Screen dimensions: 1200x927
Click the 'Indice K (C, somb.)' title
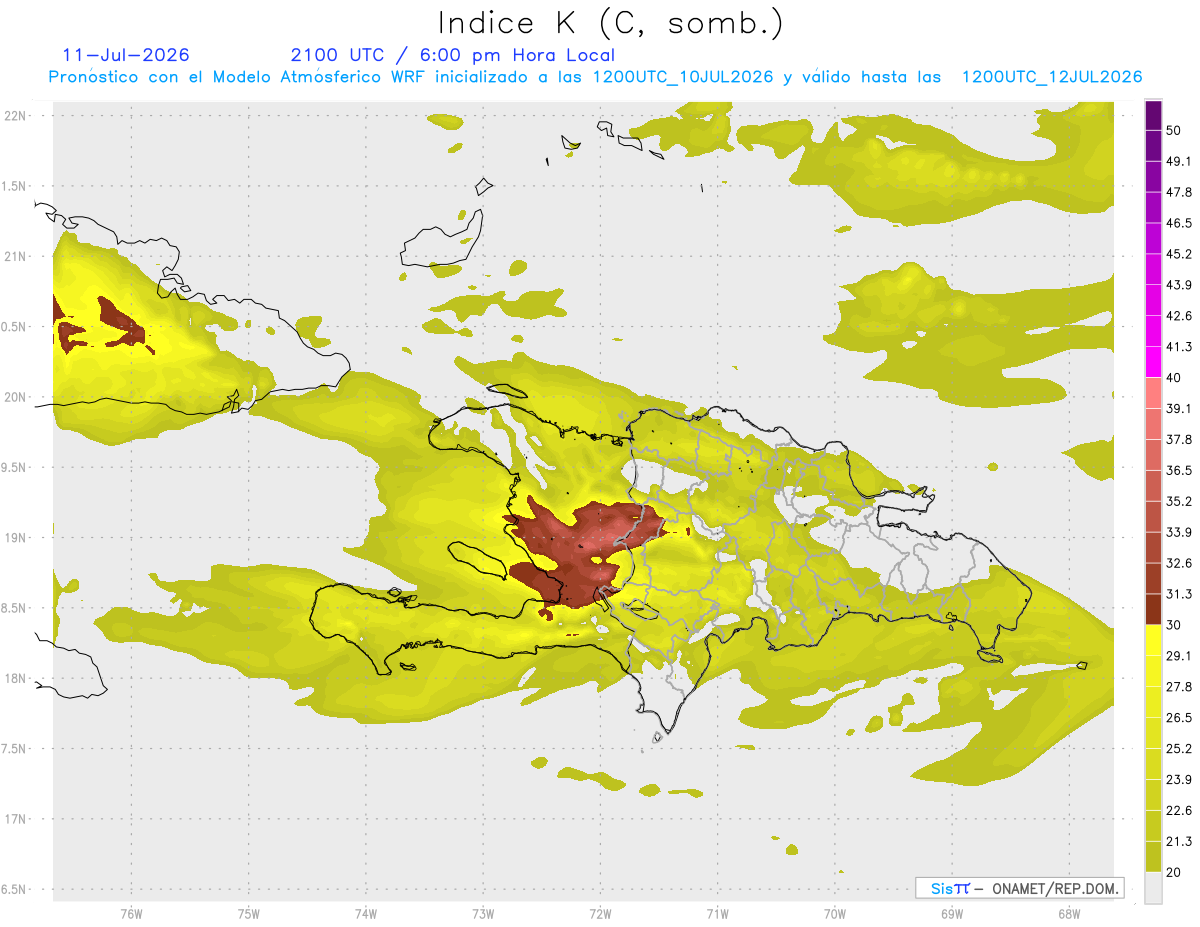click(x=611, y=23)
